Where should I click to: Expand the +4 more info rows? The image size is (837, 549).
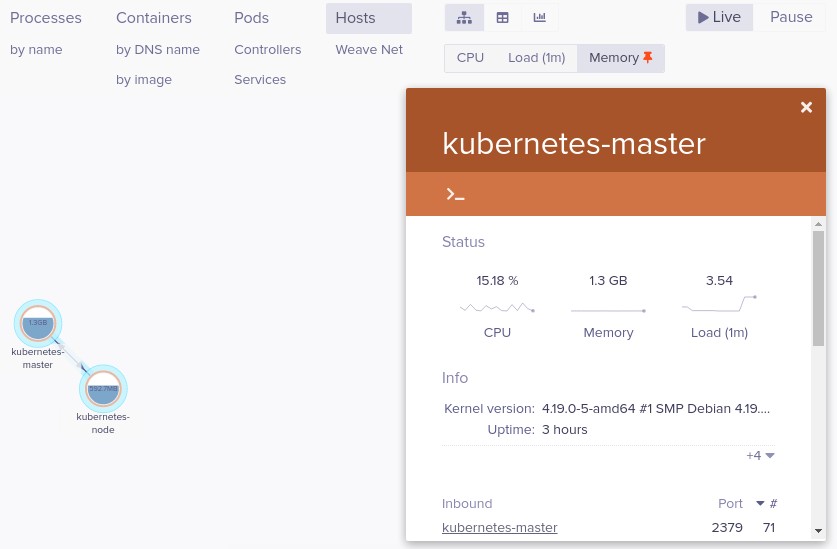(x=760, y=456)
